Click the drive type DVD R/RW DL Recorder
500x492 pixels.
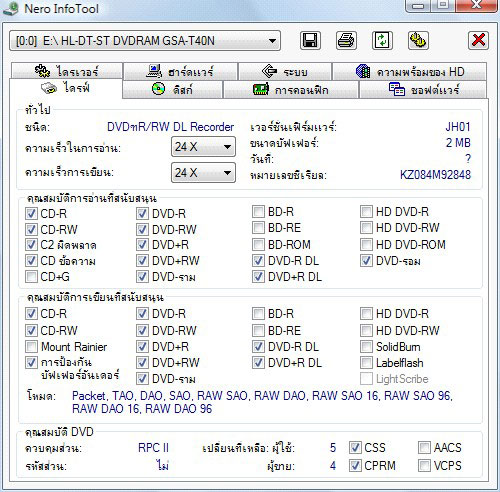coord(171,127)
